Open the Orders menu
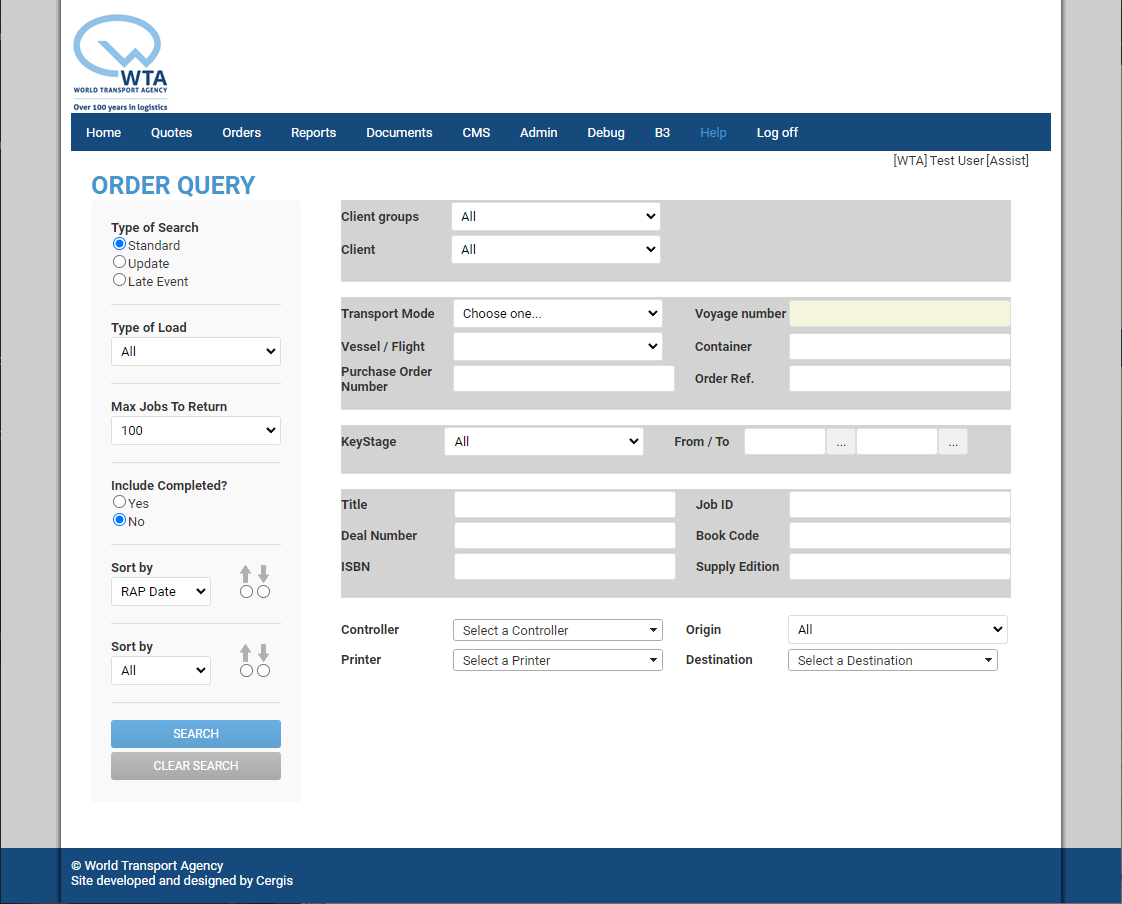Image resolution: width=1122 pixels, height=904 pixels. pos(241,133)
